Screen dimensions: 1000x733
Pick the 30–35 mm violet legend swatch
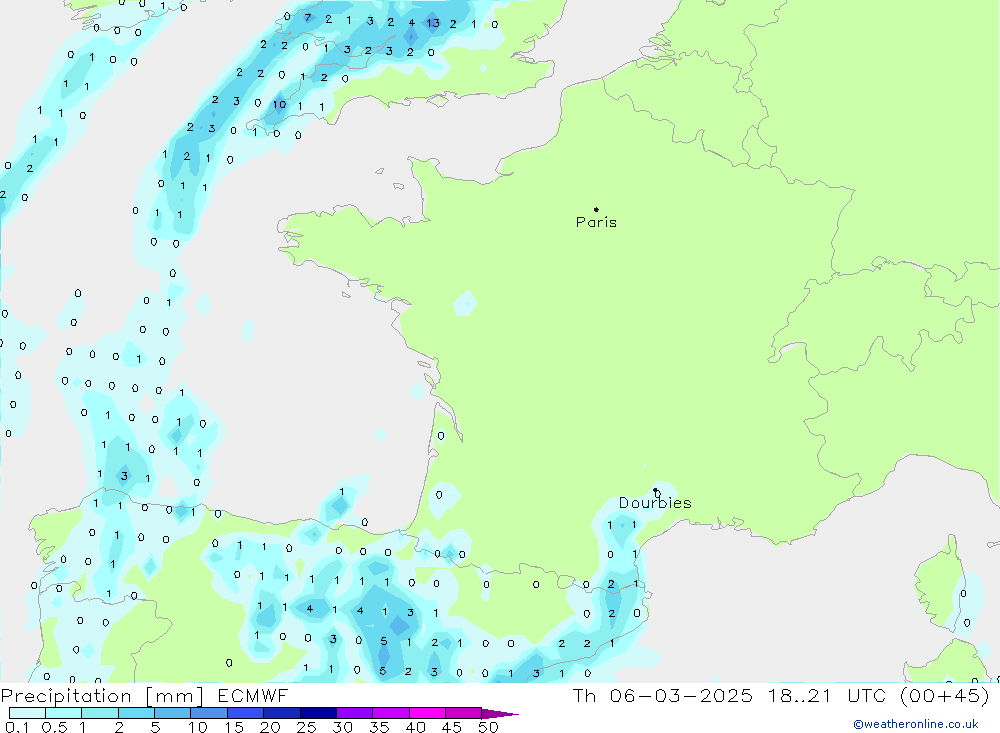[355, 713]
